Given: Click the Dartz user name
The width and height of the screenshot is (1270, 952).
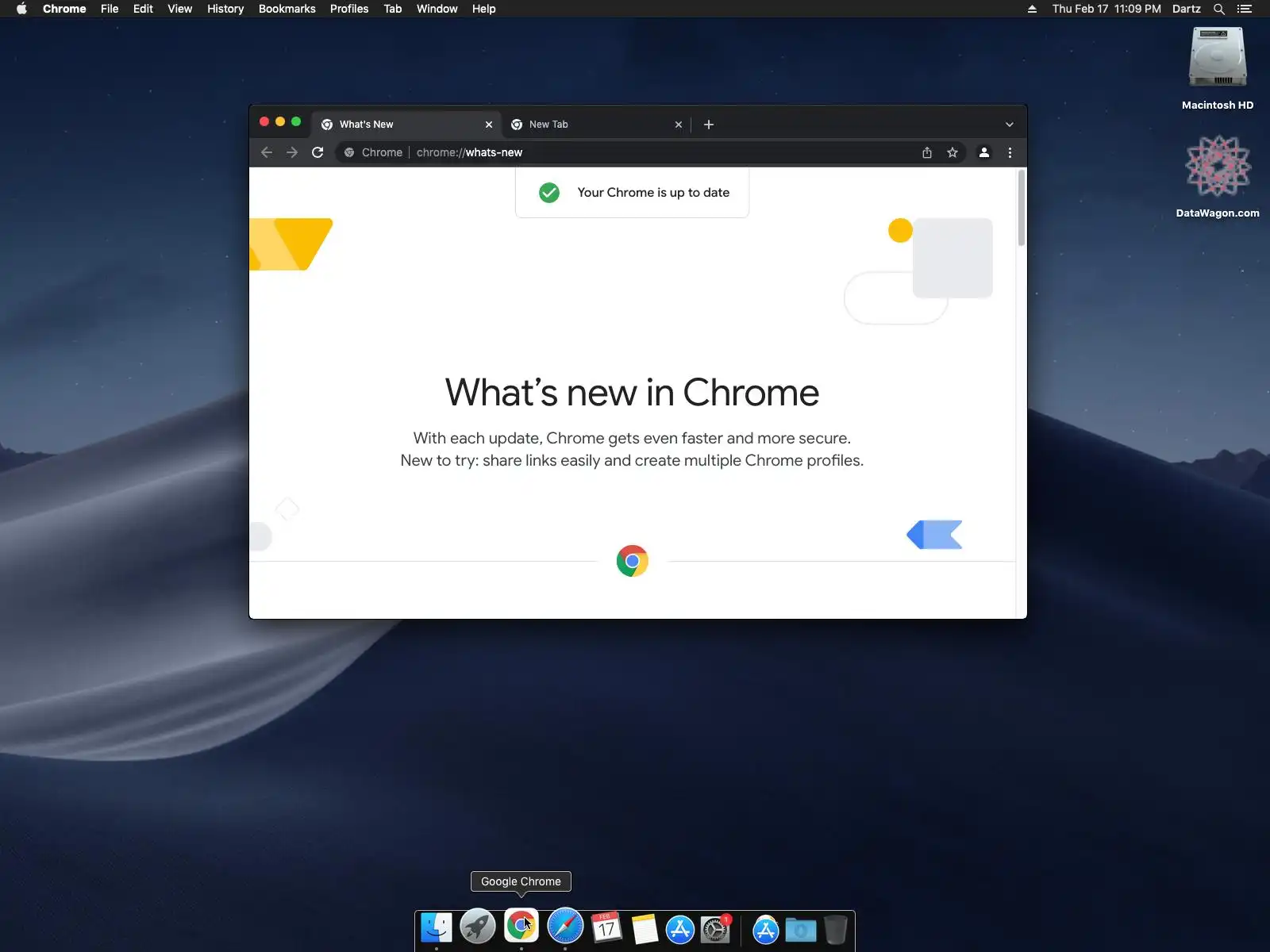Looking at the screenshot, I should 1187,9.
